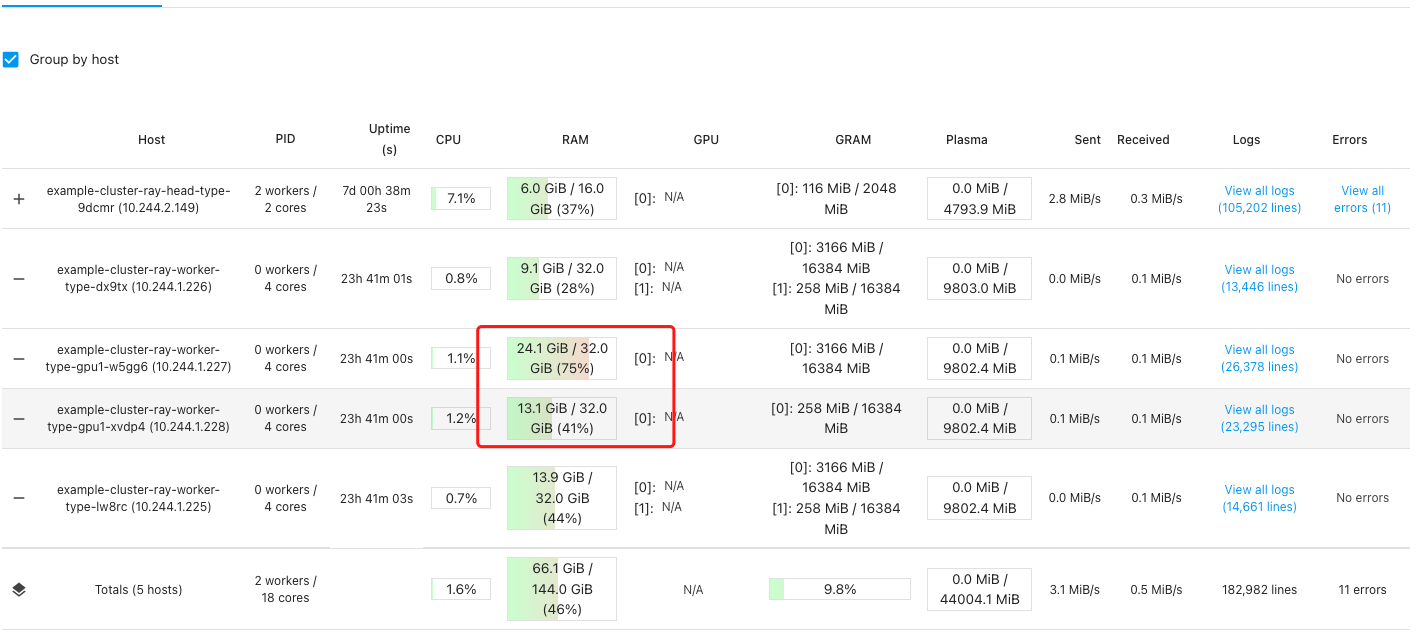Click the Errors column header

point(1349,140)
